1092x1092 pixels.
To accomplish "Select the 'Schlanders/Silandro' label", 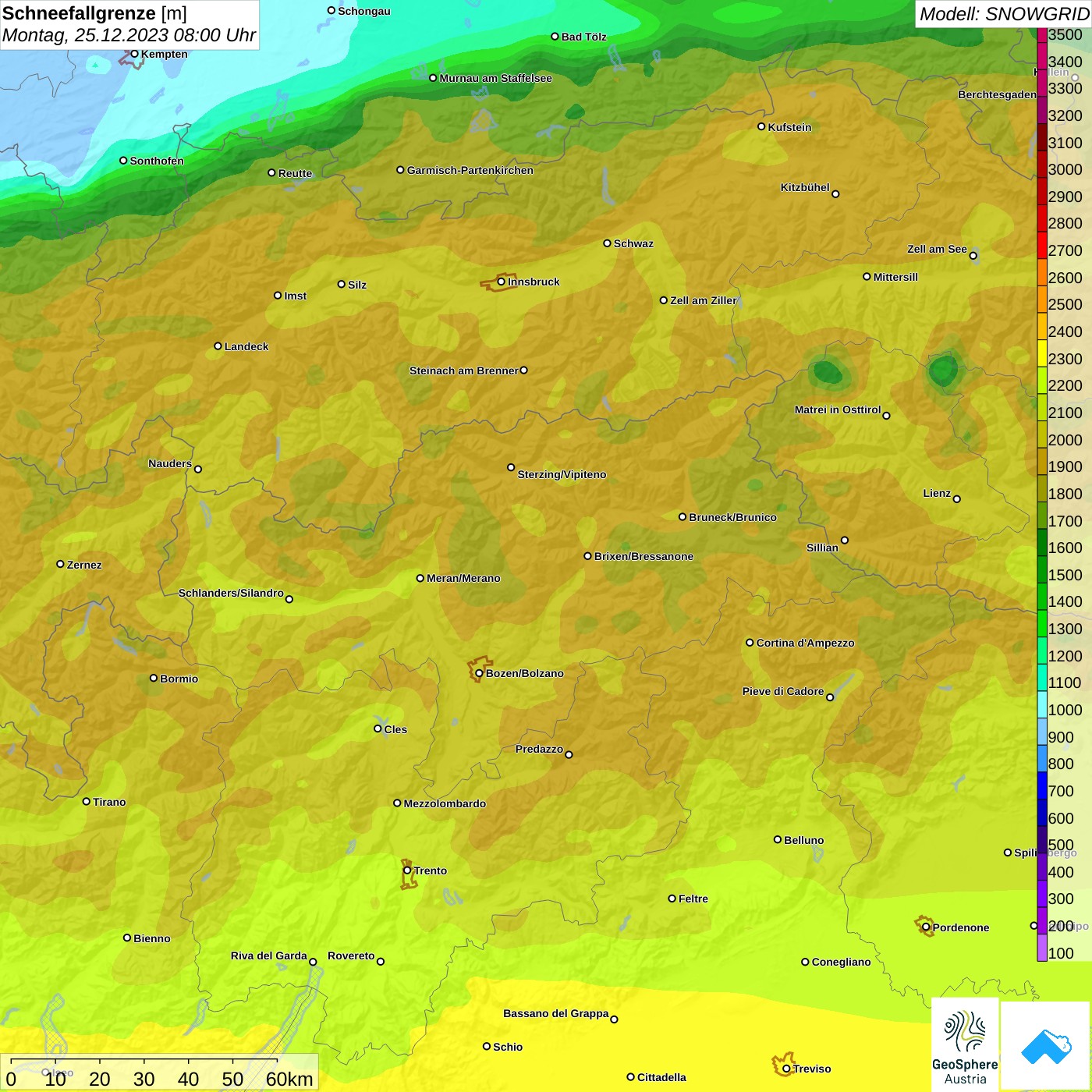I will click(231, 593).
